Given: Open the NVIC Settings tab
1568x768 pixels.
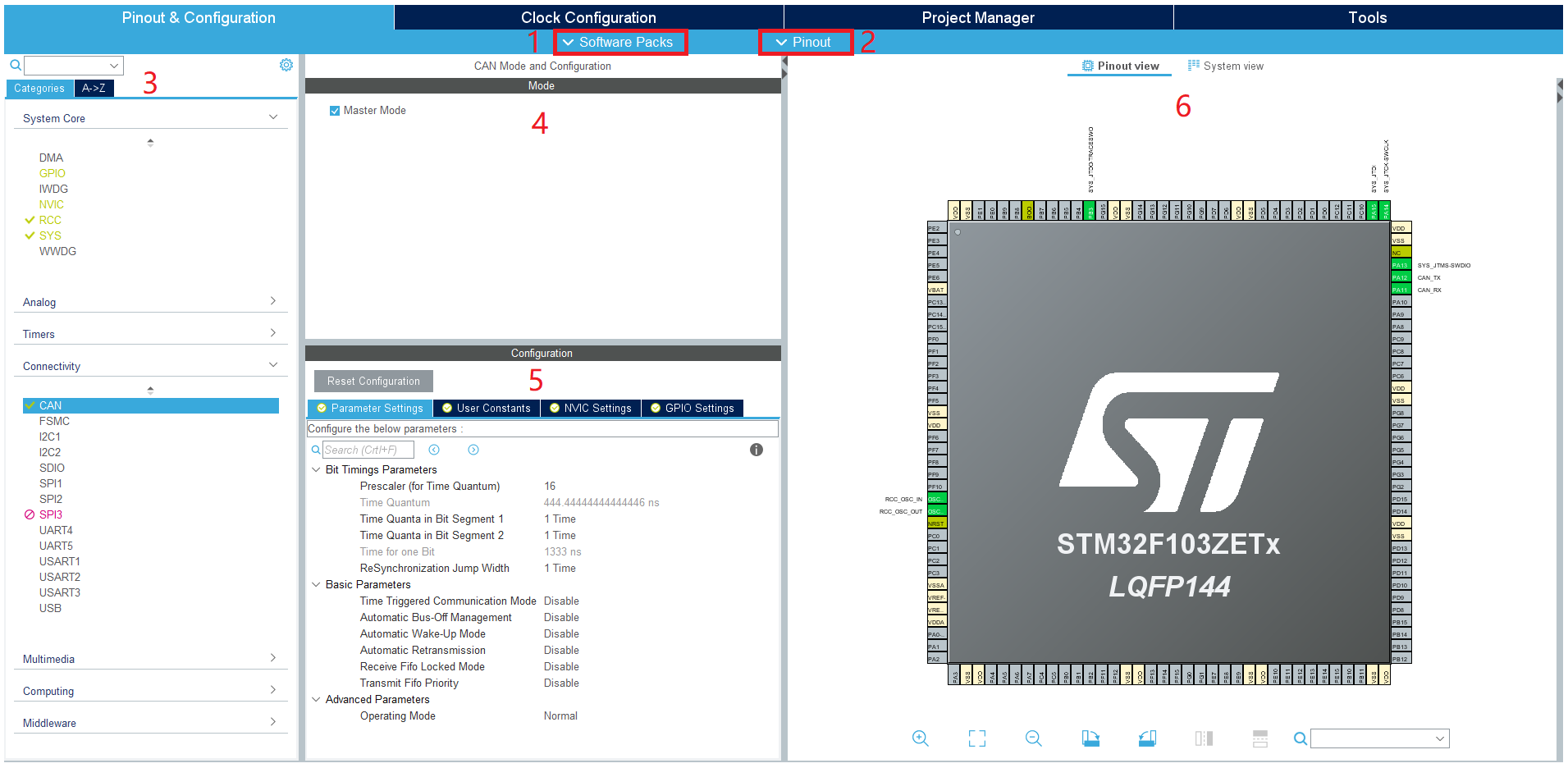Looking at the screenshot, I should [591, 408].
